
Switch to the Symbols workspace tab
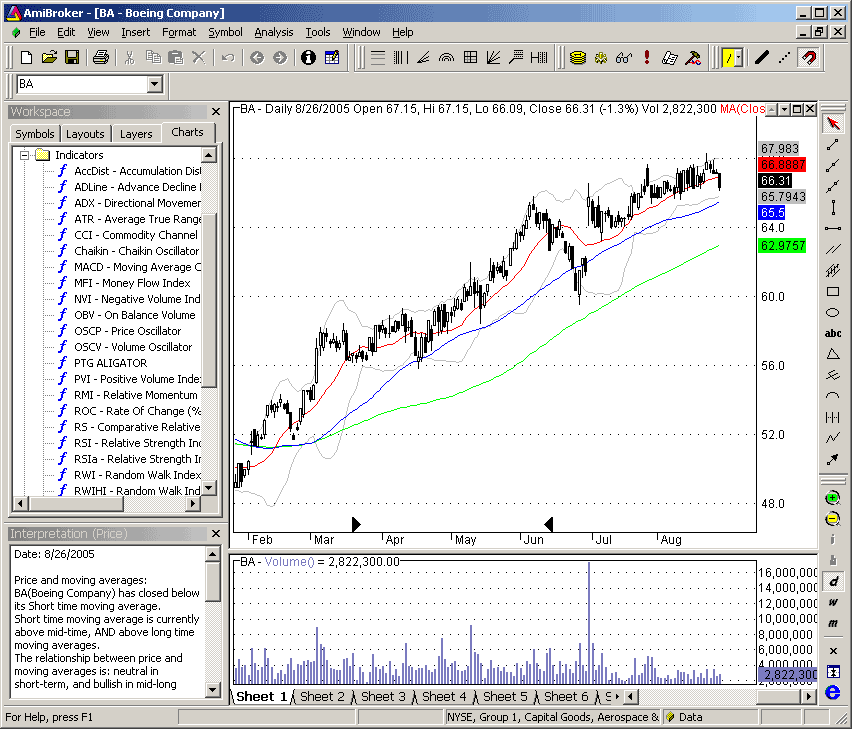35,134
